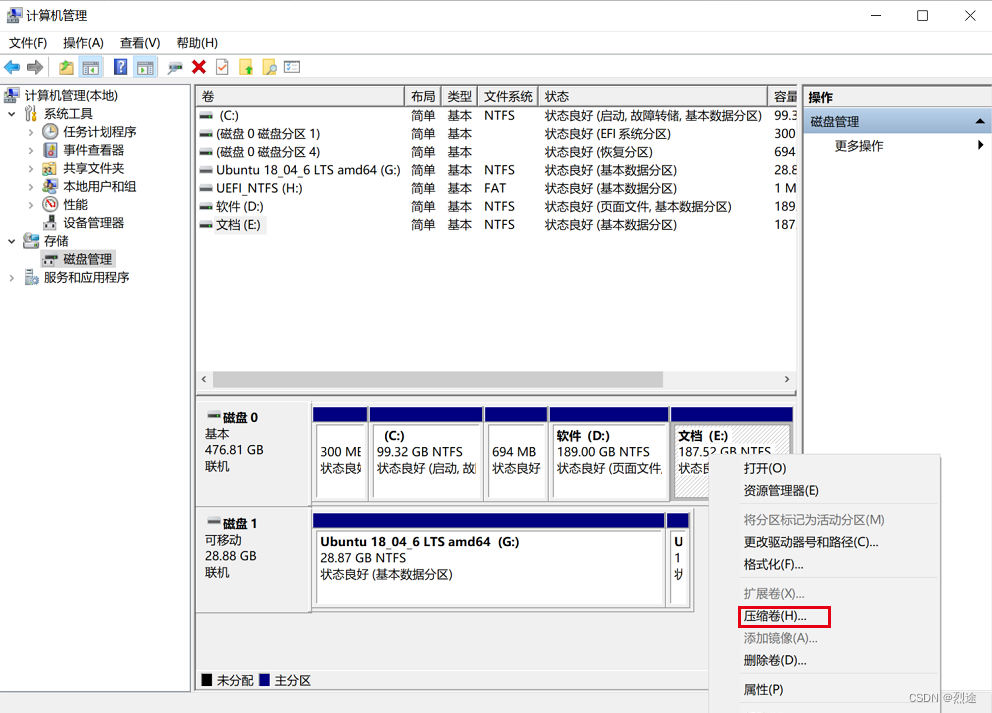Click the folder with green arrow toolbar icon
This screenshot has width=992, height=713.
[x=65, y=66]
